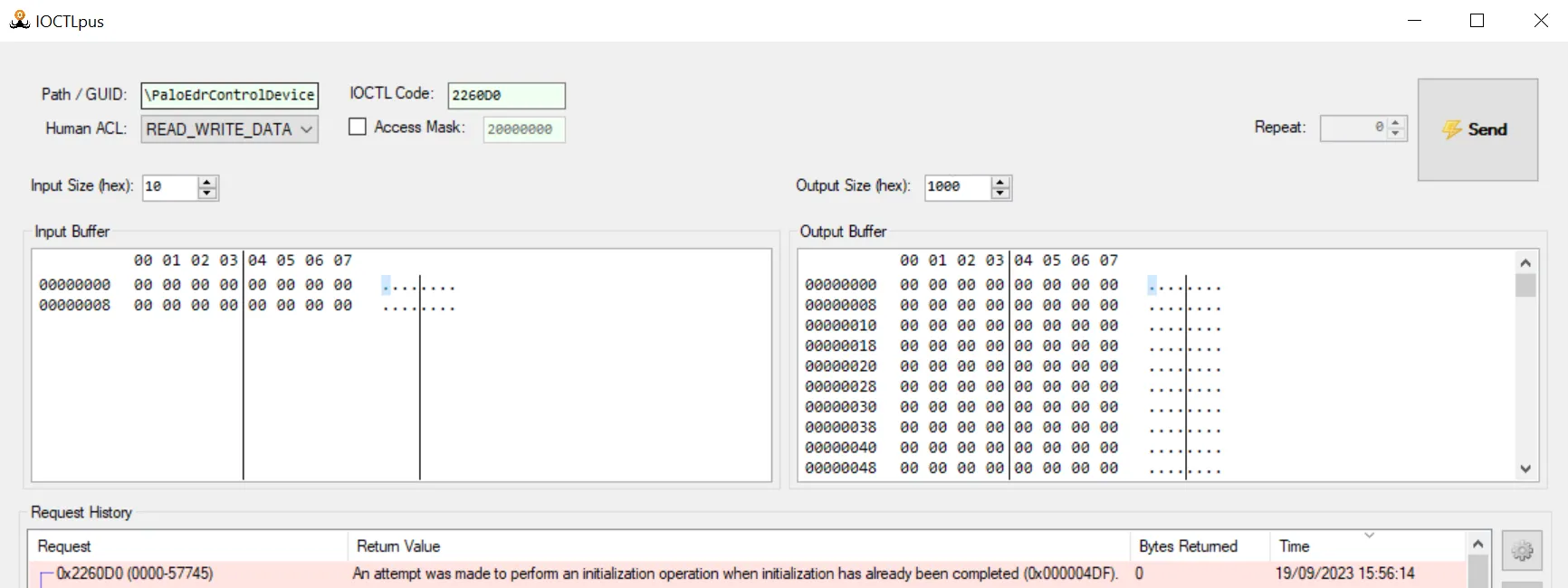This screenshot has height=588, width=1568.
Task: Click the IOCTLpus app icon in title bar
Action: pyautogui.click(x=19, y=20)
